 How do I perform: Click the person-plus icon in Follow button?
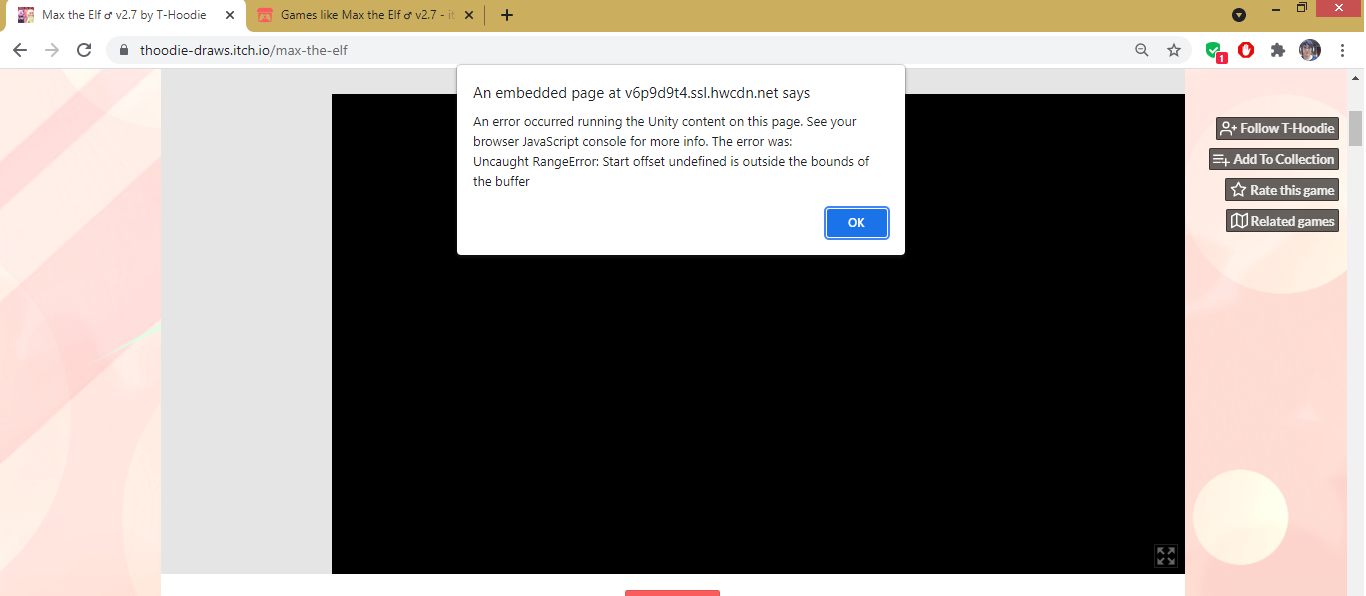[1229, 128]
